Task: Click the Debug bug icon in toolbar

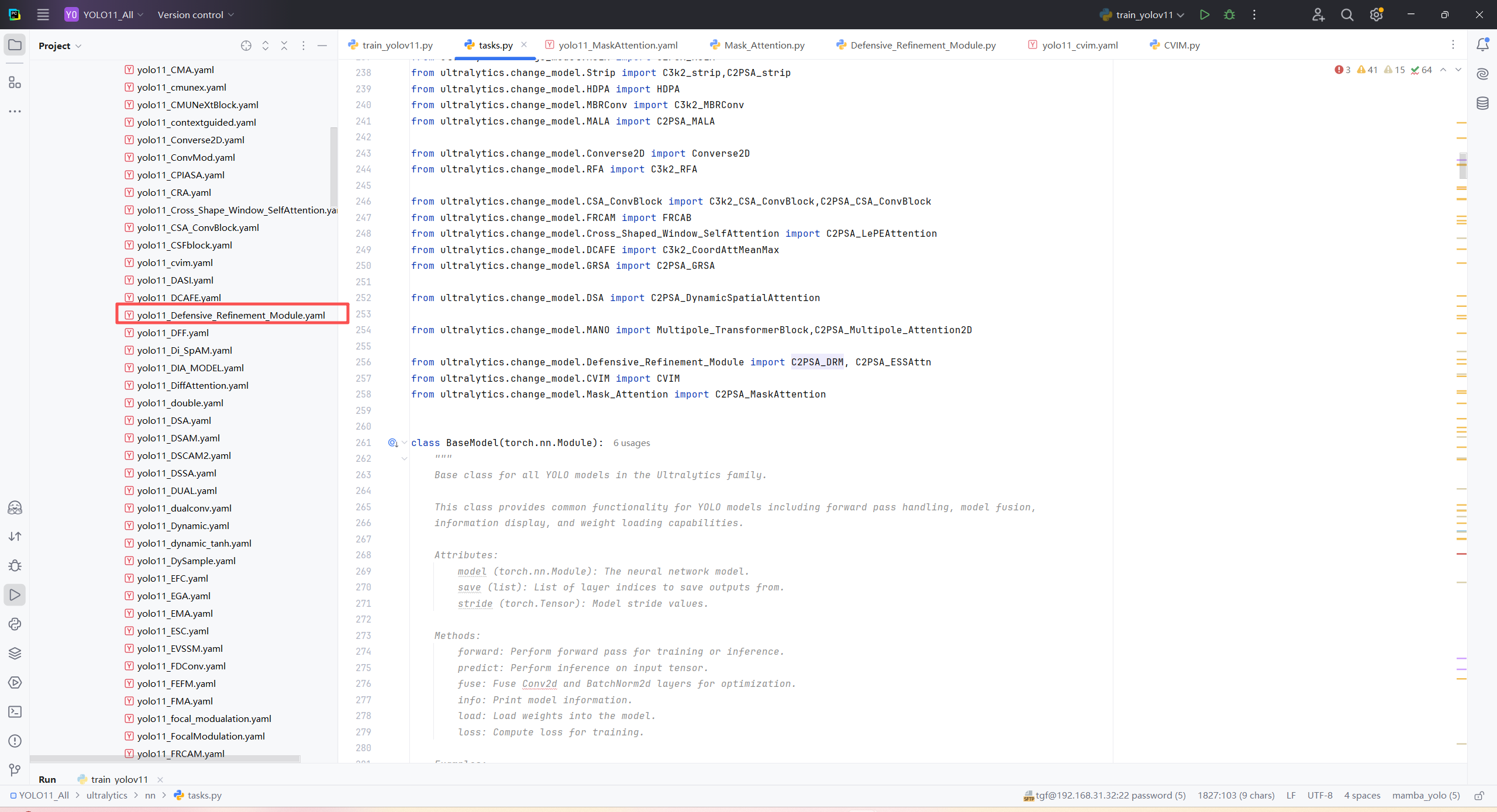Action: pyautogui.click(x=1229, y=15)
